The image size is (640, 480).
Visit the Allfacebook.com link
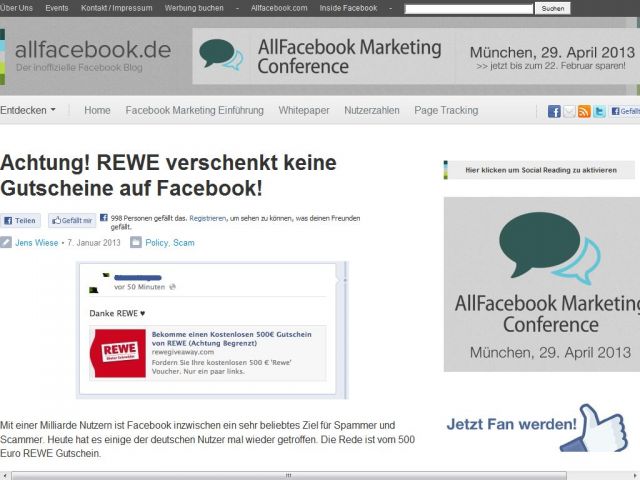point(279,8)
